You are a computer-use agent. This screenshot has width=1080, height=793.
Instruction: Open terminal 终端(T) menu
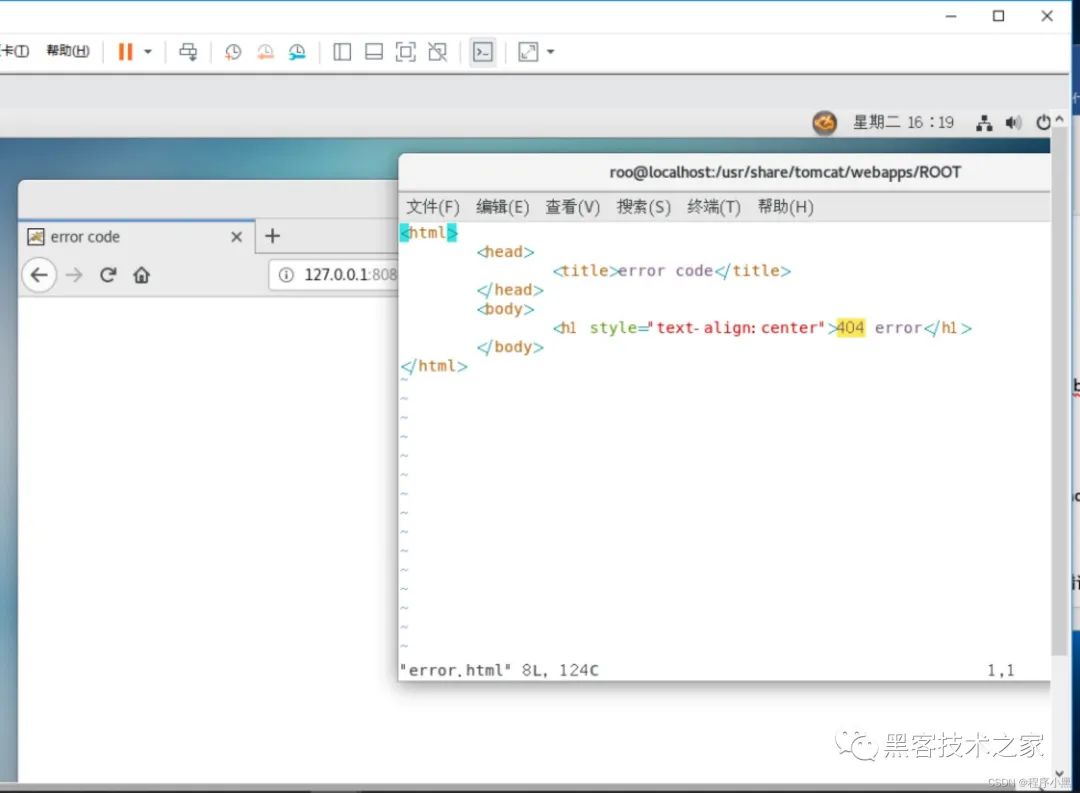tap(714, 207)
